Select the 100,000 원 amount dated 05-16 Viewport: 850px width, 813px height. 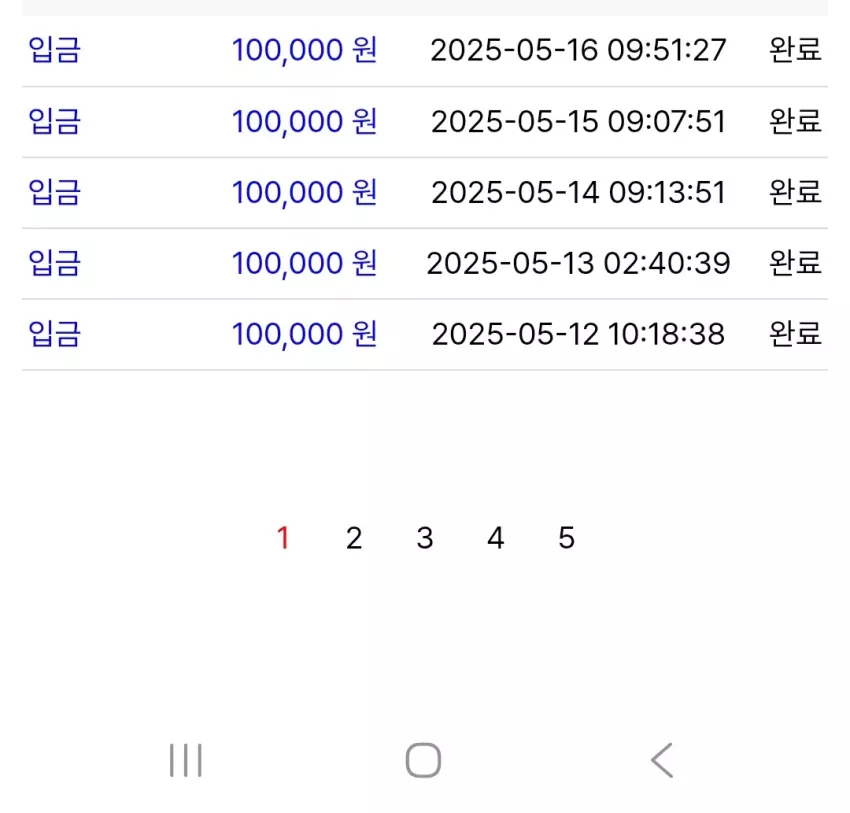click(304, 50)
